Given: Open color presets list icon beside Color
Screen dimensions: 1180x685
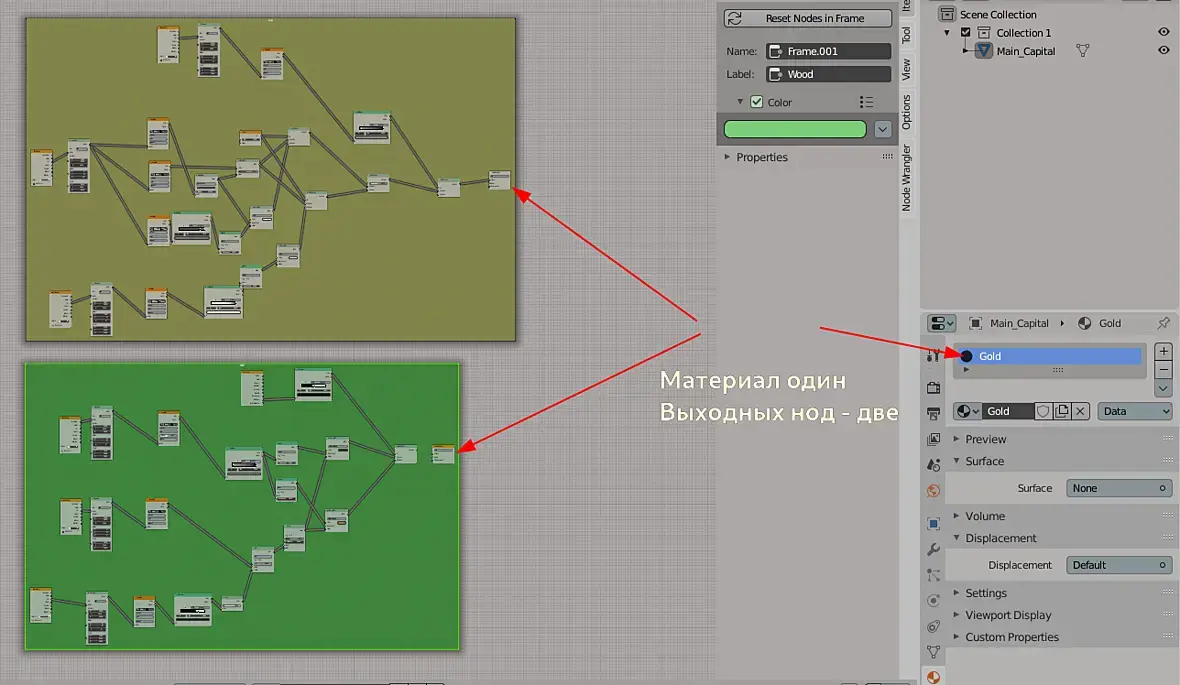Looking at the screenshot, I should [866, 102].
